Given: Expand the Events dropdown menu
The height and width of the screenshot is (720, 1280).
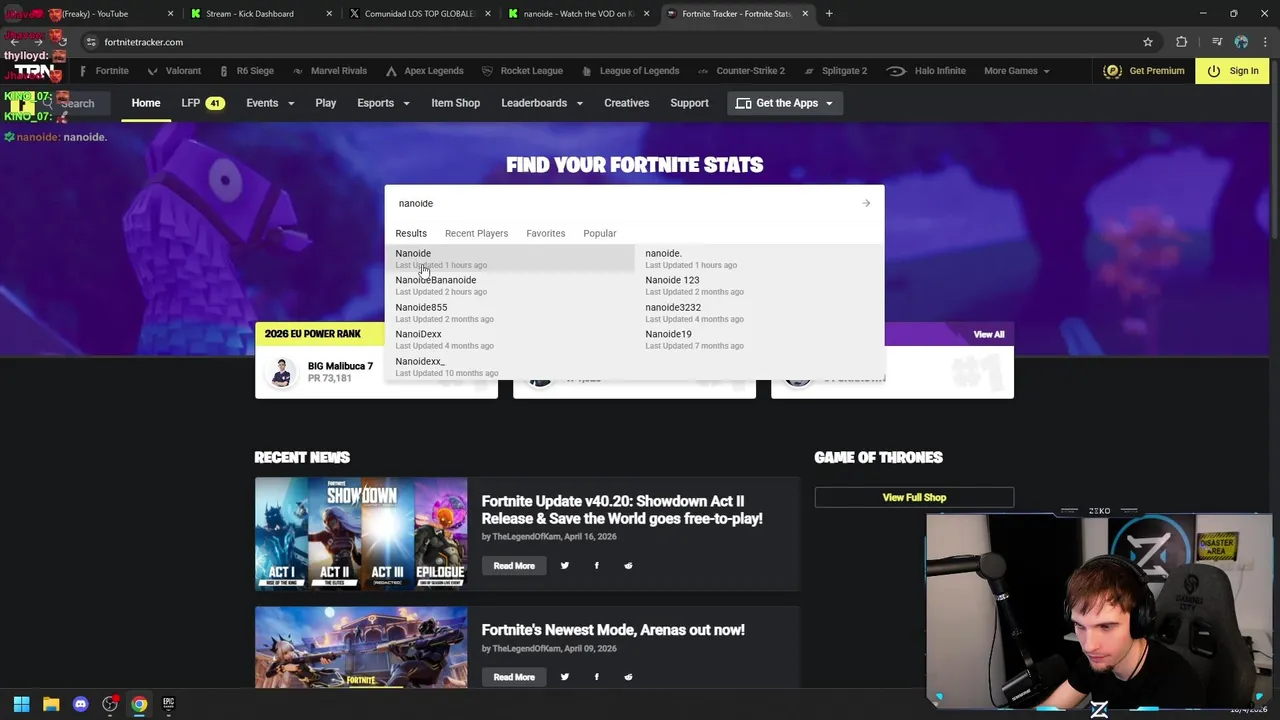Looking at the screenshot, I should (x=270, y=103).
